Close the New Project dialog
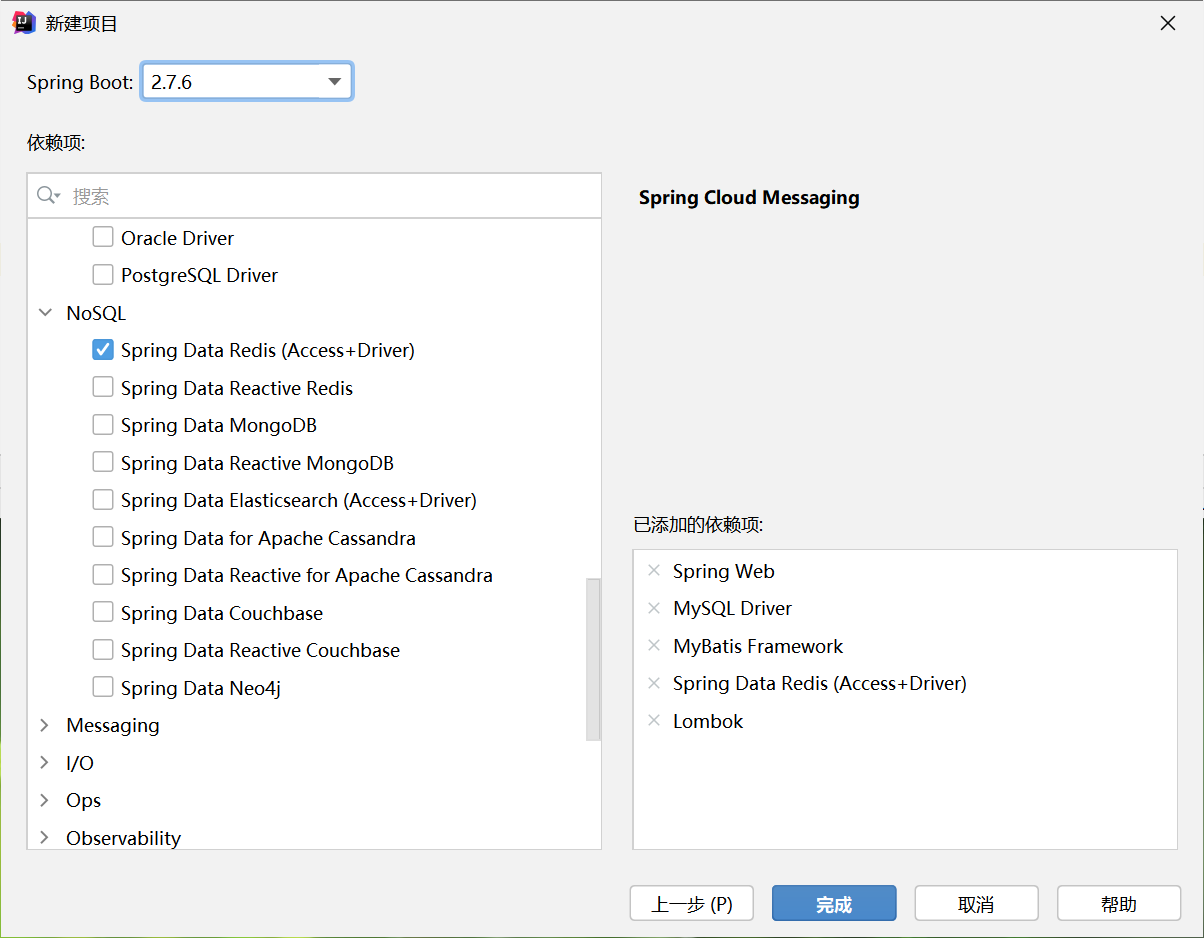This screenshot has width=1204, height=938. (1167, 23)
